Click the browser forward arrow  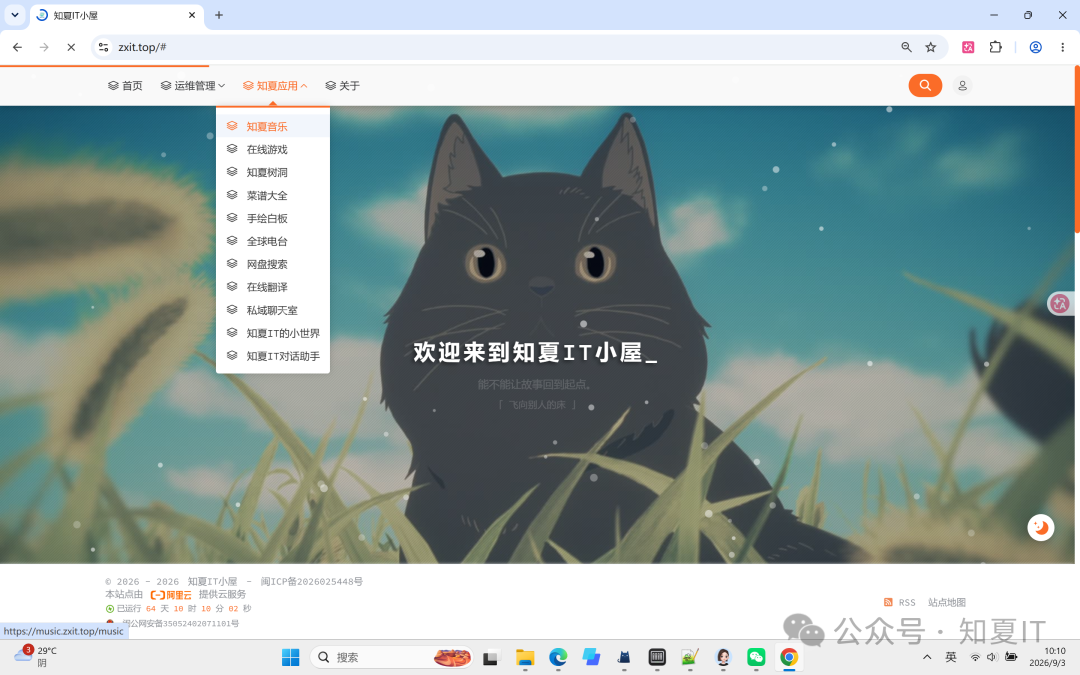pyautogui.click(x=44, y=47)
